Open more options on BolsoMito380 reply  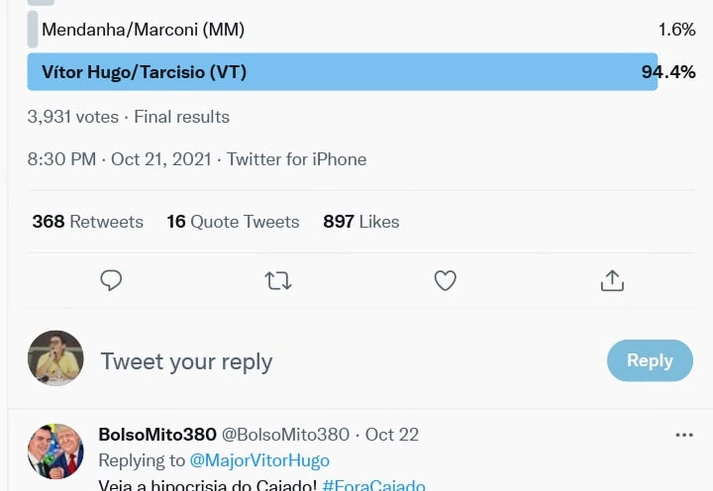coord(684,435)
